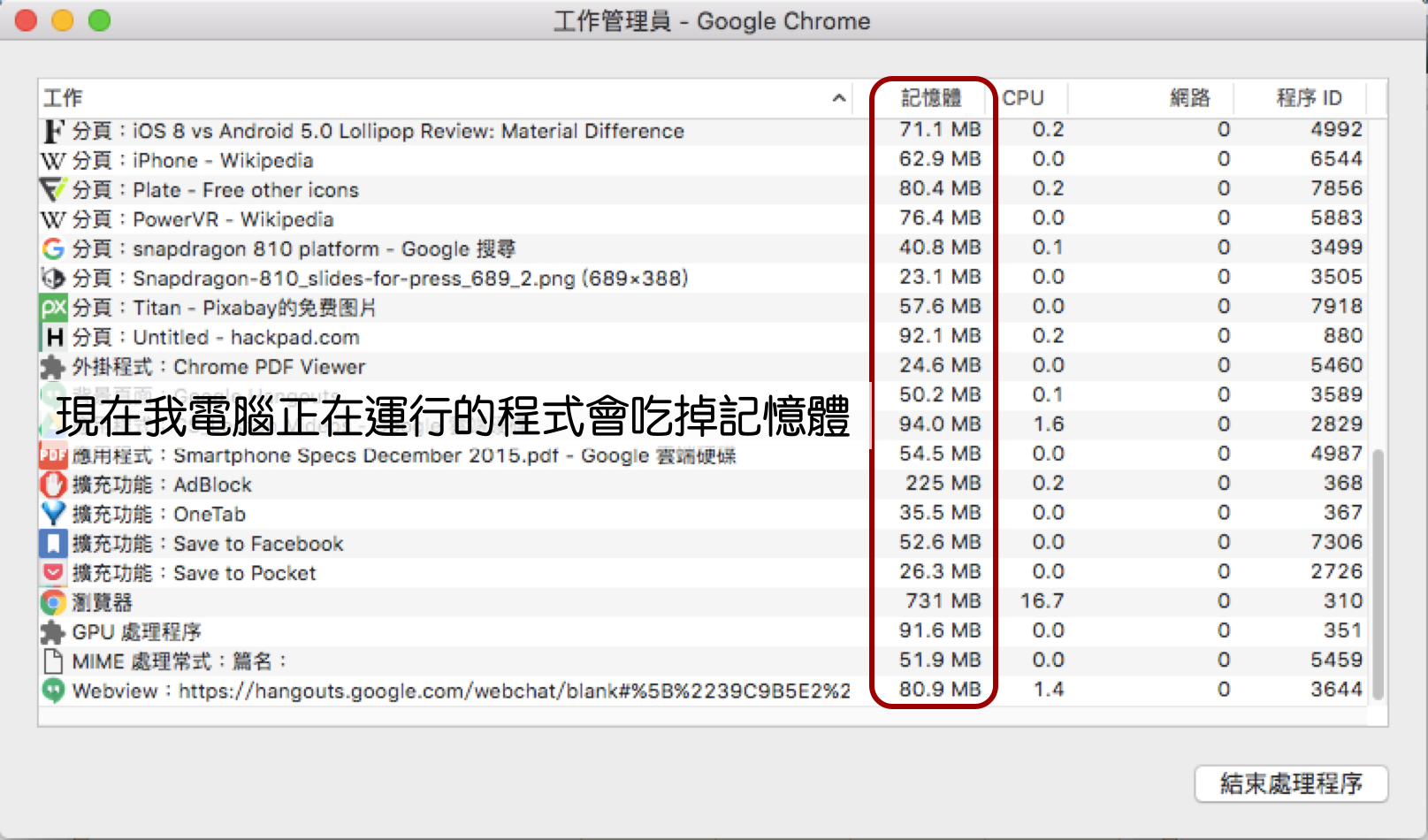Click puzzle icon beside Chrome PDF Viewer
This screenshot has width=1428, height=840.
(x=53, y=367)
